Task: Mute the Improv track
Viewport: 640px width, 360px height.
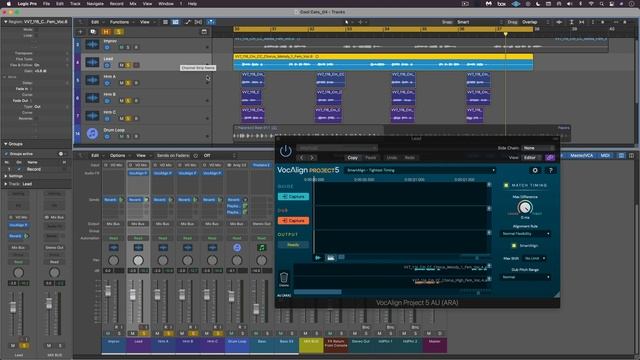Action: 121,47
